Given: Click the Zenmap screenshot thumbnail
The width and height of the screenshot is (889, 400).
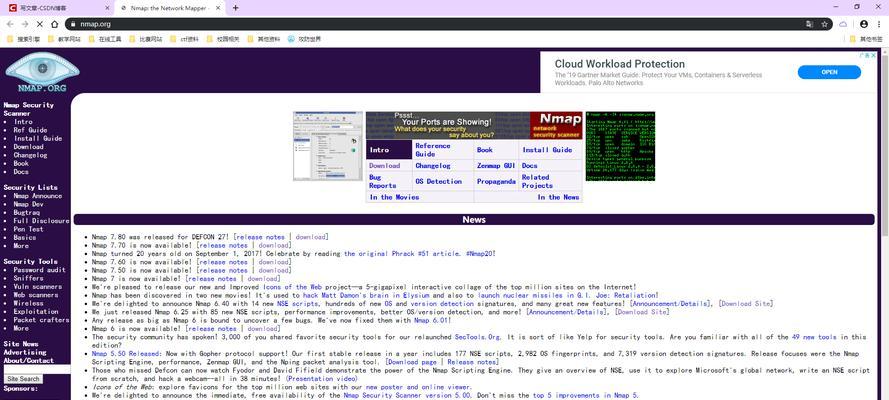Looking at the screenshot, I should click(328, 146).
